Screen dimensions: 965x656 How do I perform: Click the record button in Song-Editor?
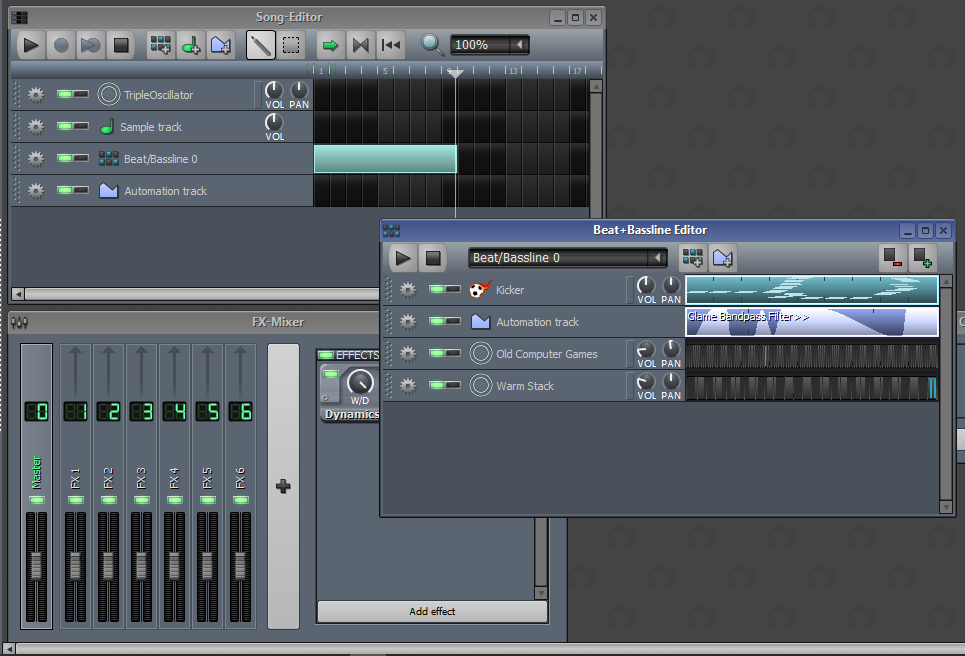pyautogui.click(x=61, y=45)
